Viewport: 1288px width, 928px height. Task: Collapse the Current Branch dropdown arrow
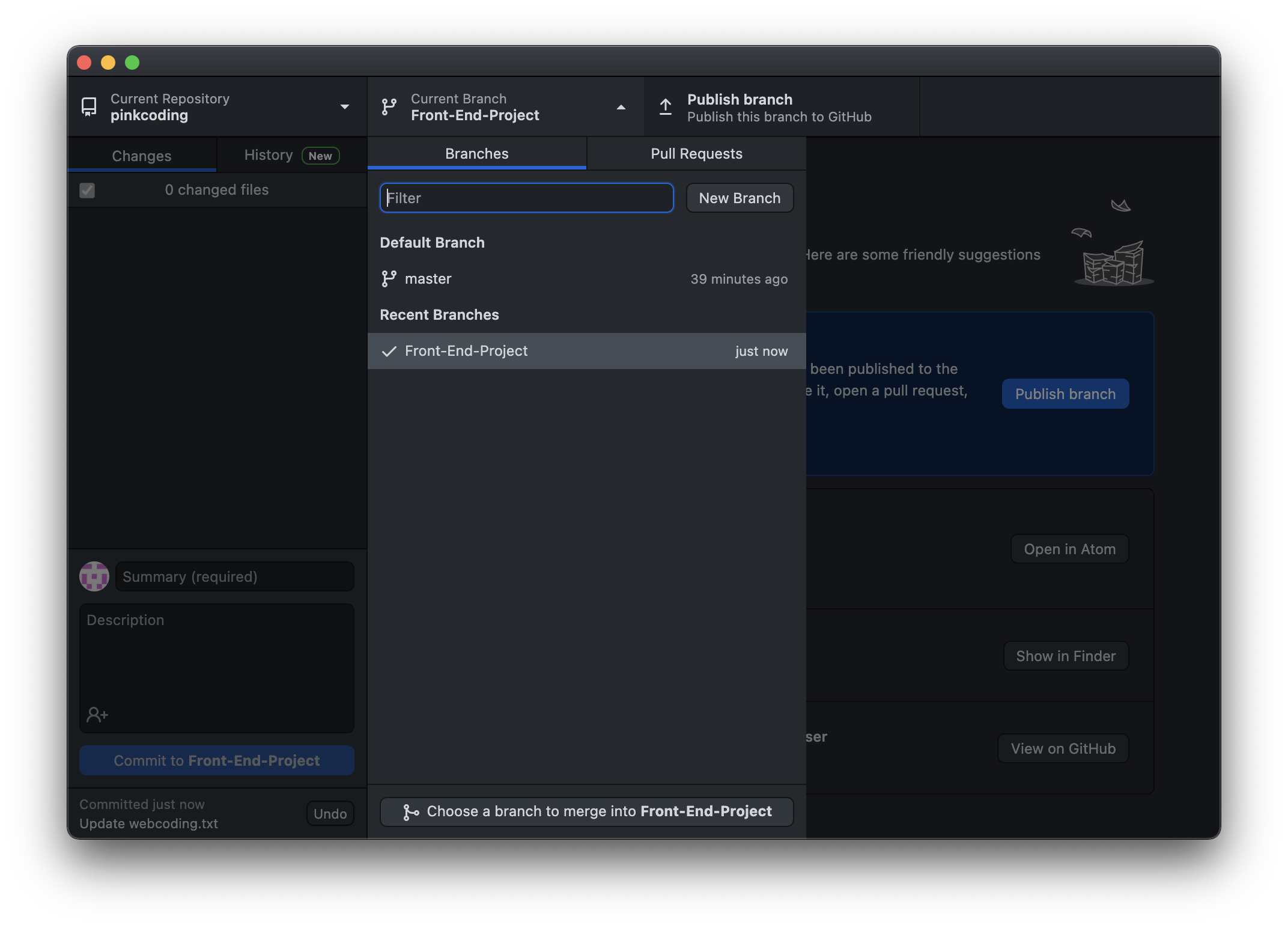tap(621, 107)
